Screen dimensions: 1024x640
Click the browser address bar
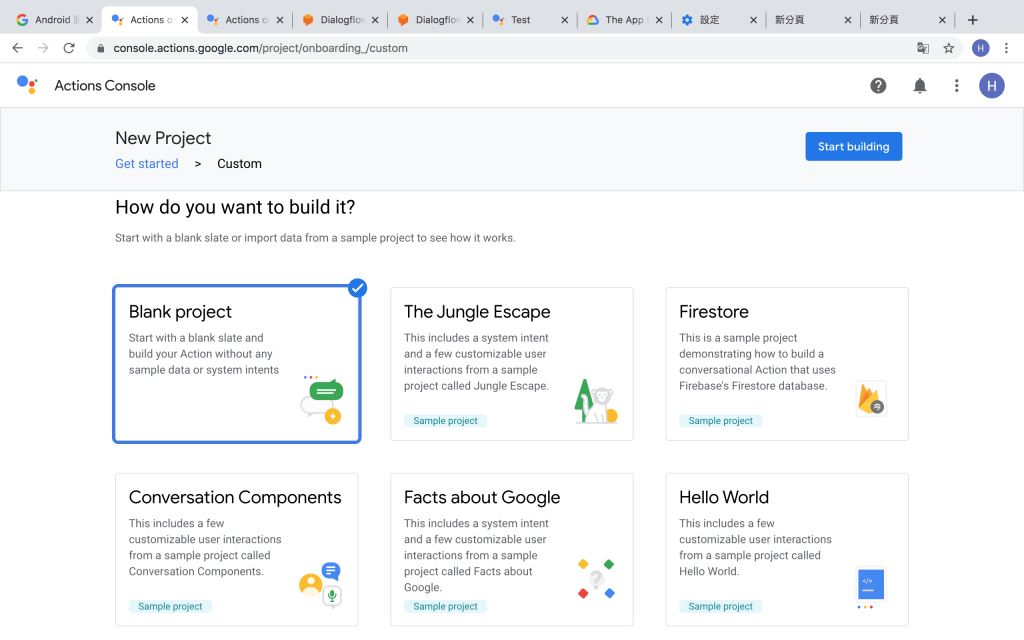pyautogui.click(x=500, y=48)
